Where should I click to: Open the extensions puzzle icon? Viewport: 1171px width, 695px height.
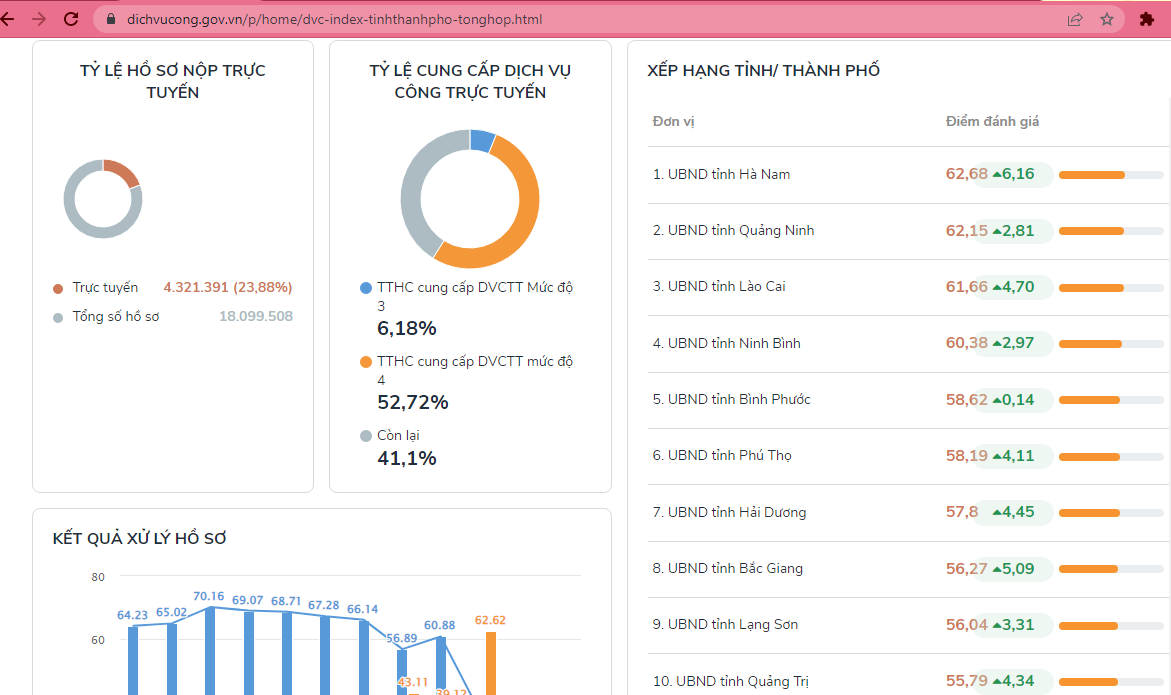coord(1146,19)
